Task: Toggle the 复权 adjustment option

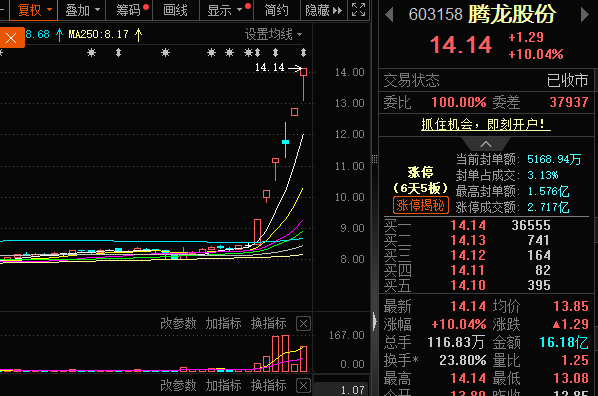Action: [34, 10]
